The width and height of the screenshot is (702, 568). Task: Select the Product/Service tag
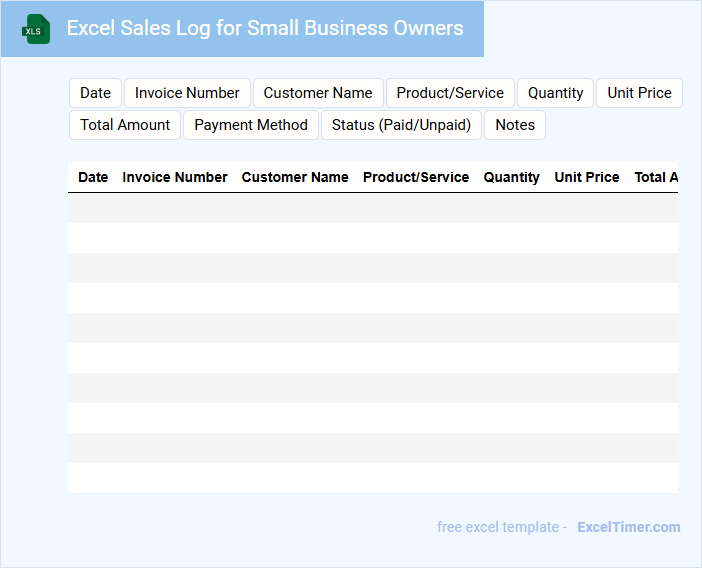[x=450, y=93]
